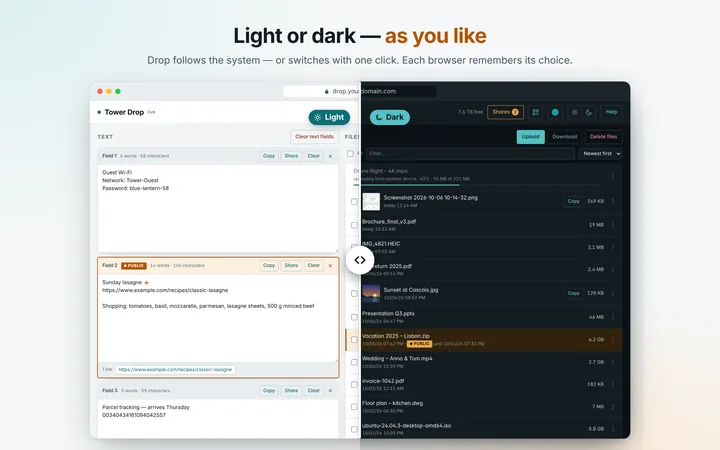Viewport: 720px width, 450px height.
Task: Close Field 2 with its X icon
Action: pyautogui.click(x=330, y=265)
